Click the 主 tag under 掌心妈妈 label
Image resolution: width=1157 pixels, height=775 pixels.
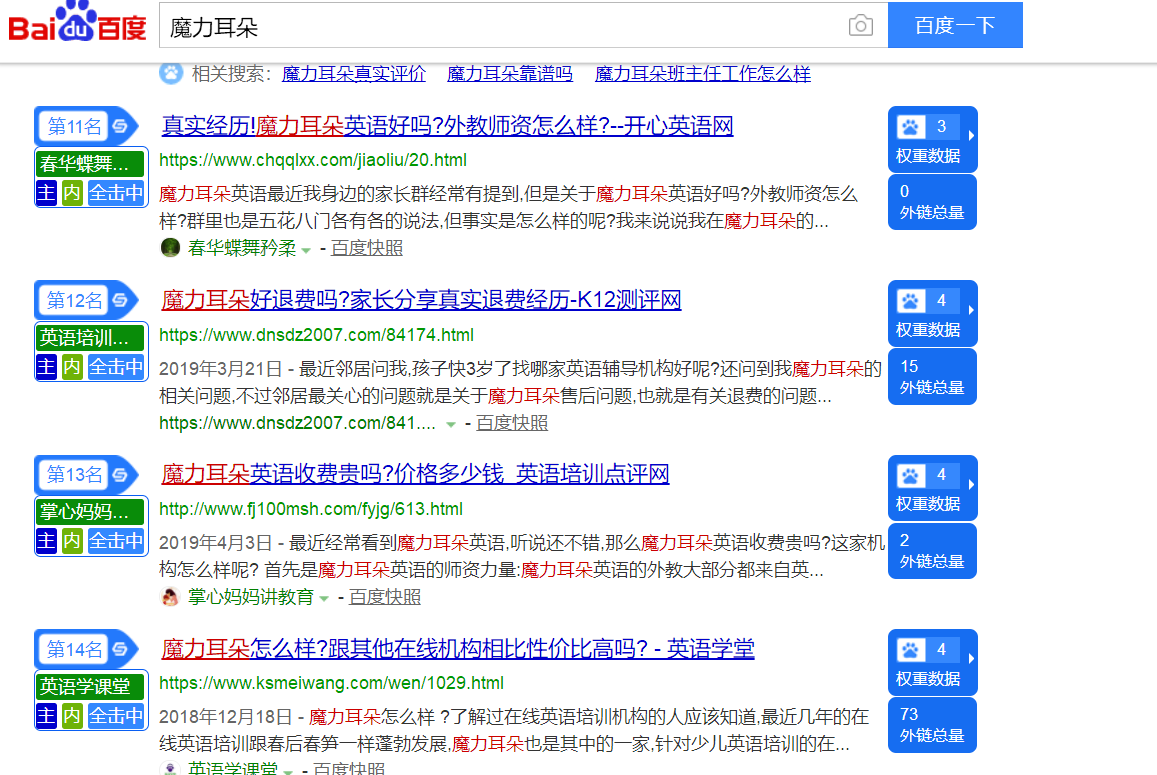[46, 541]
